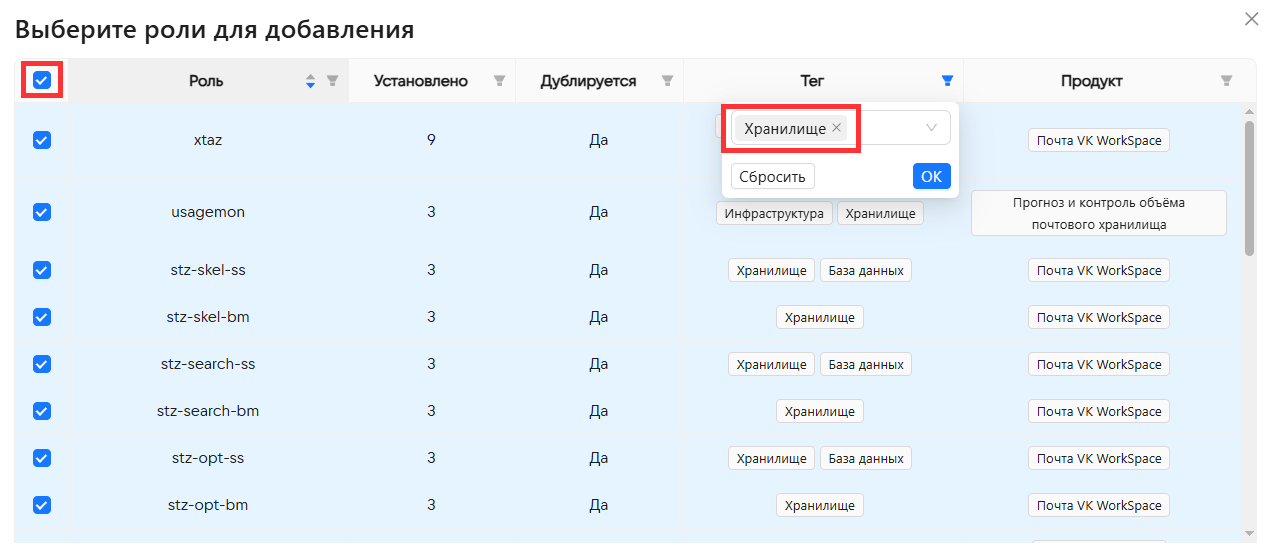The image size is (1271, 553).
Task: Click the База данных tag in stz-skel-ss row
Action: click(x=866, y=270)
